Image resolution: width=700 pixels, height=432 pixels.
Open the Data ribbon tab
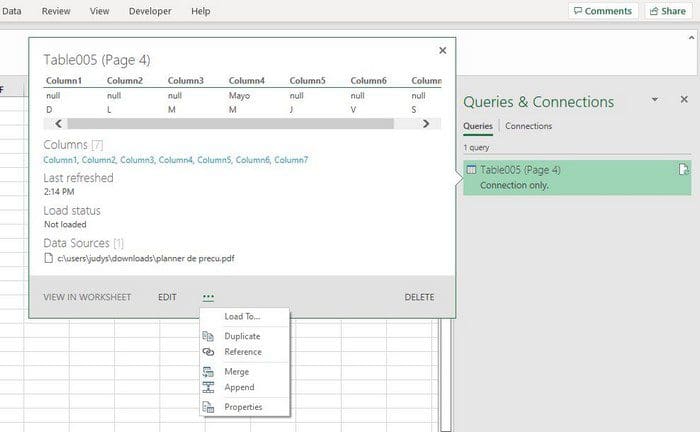(11, 11)
